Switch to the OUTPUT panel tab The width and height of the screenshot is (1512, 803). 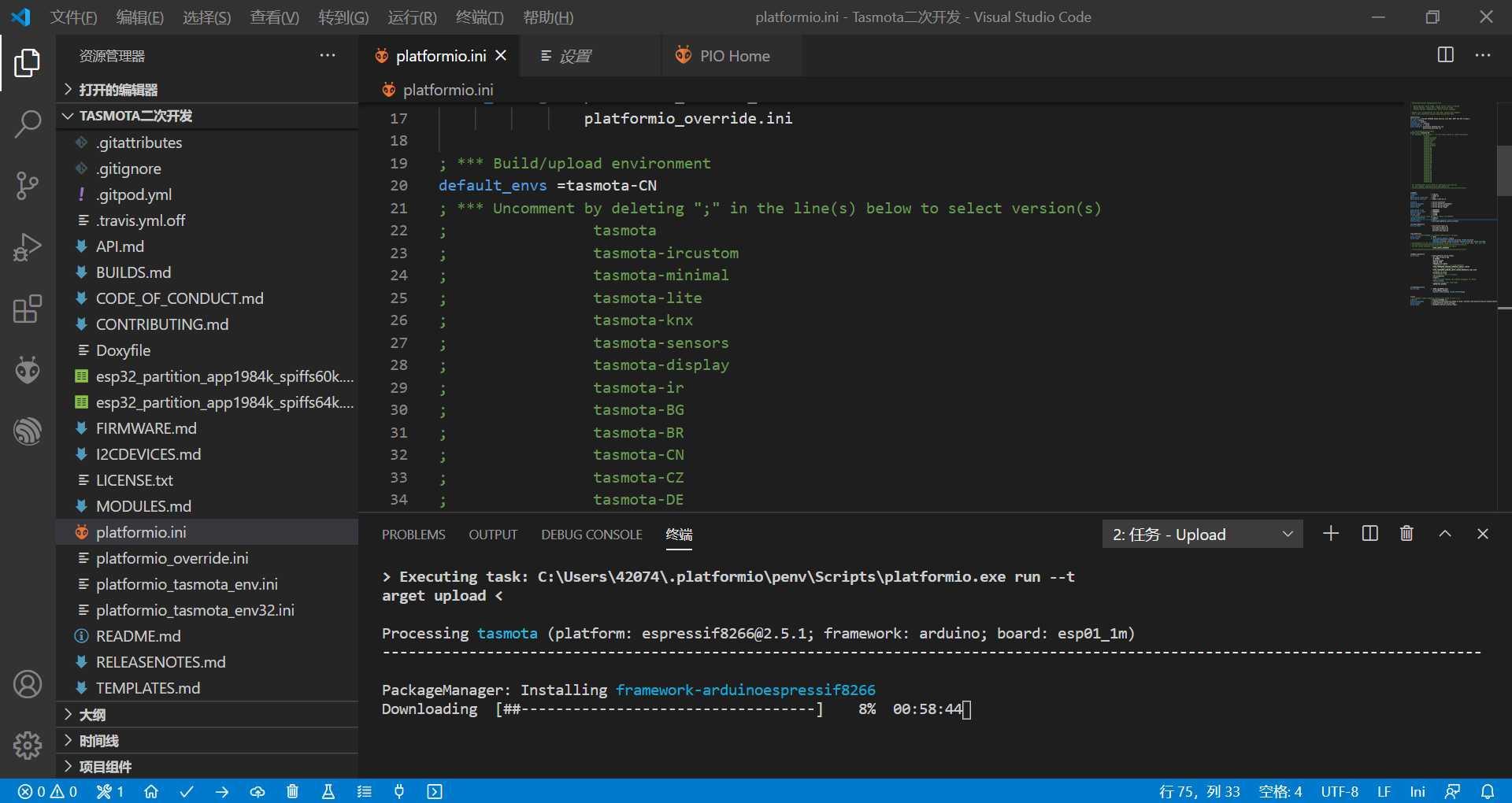coord(493,535)
